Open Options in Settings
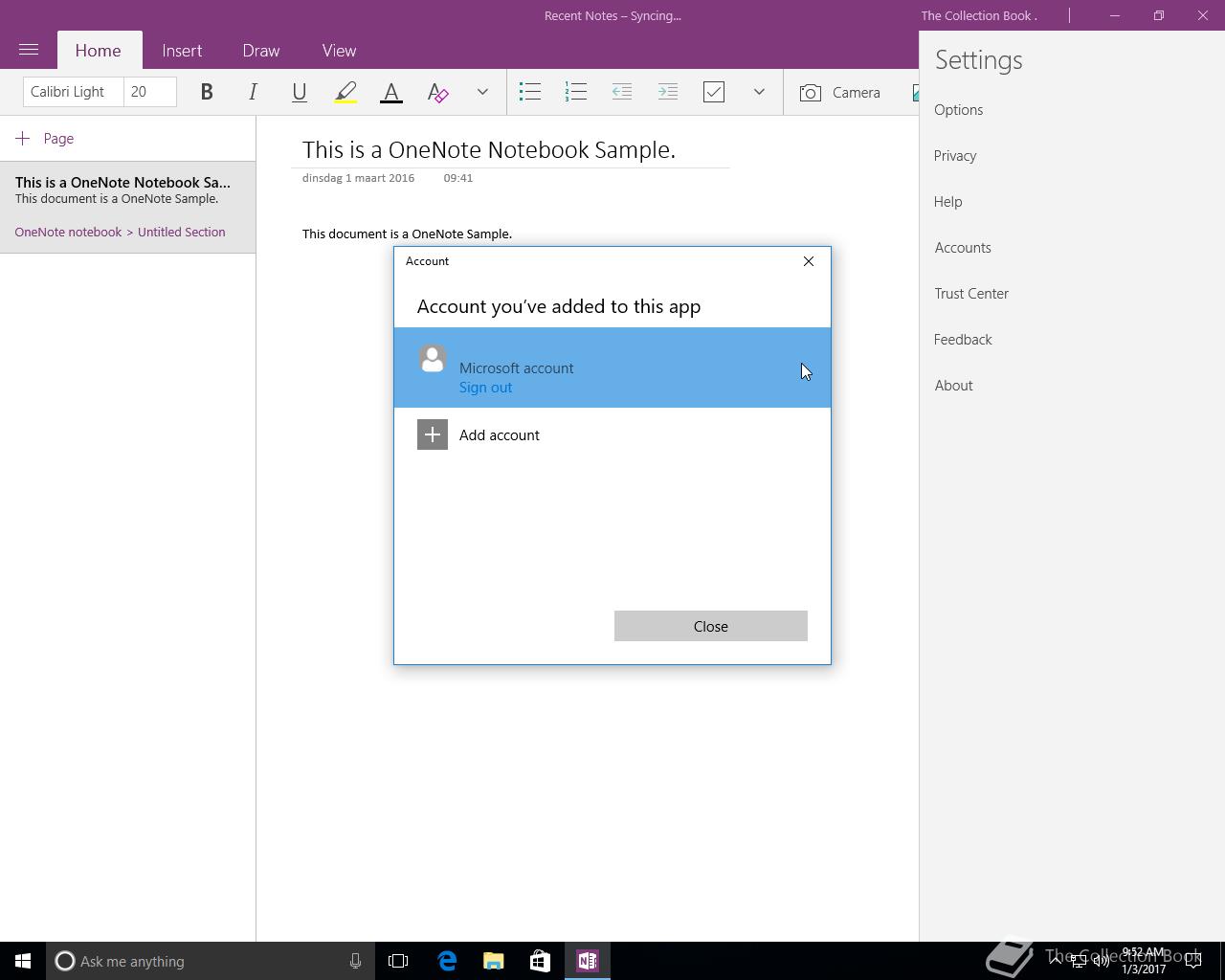This screenshot has height=980, width=1225. point(959,110)
